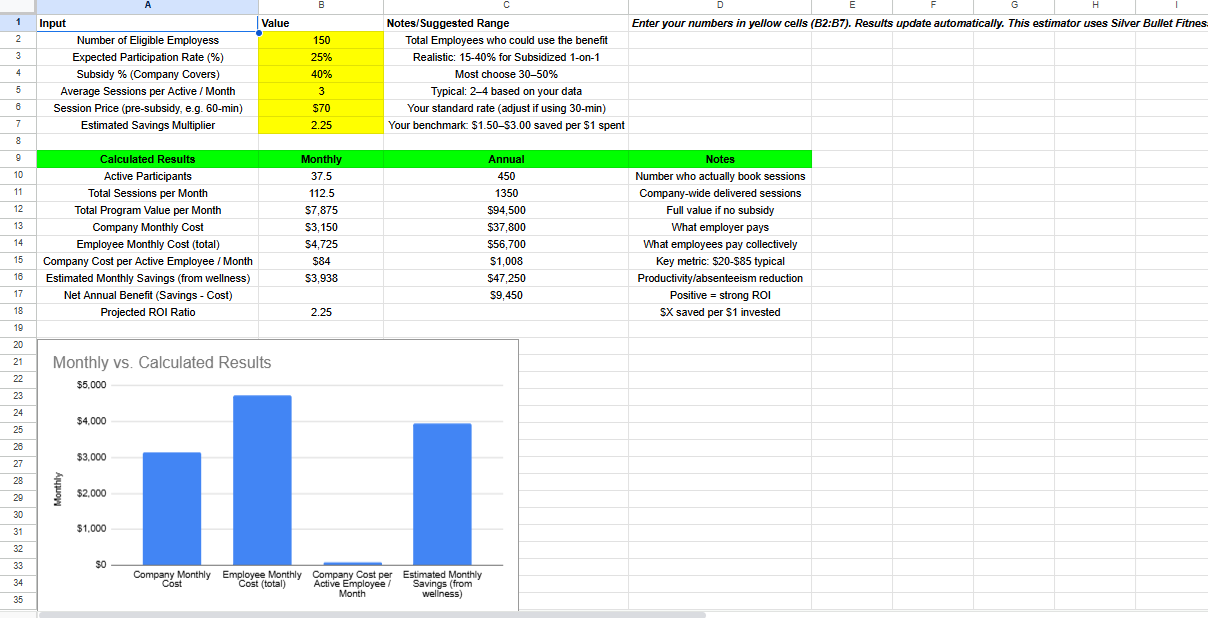Click green 'Calculated Results' header

pos(147,159)
